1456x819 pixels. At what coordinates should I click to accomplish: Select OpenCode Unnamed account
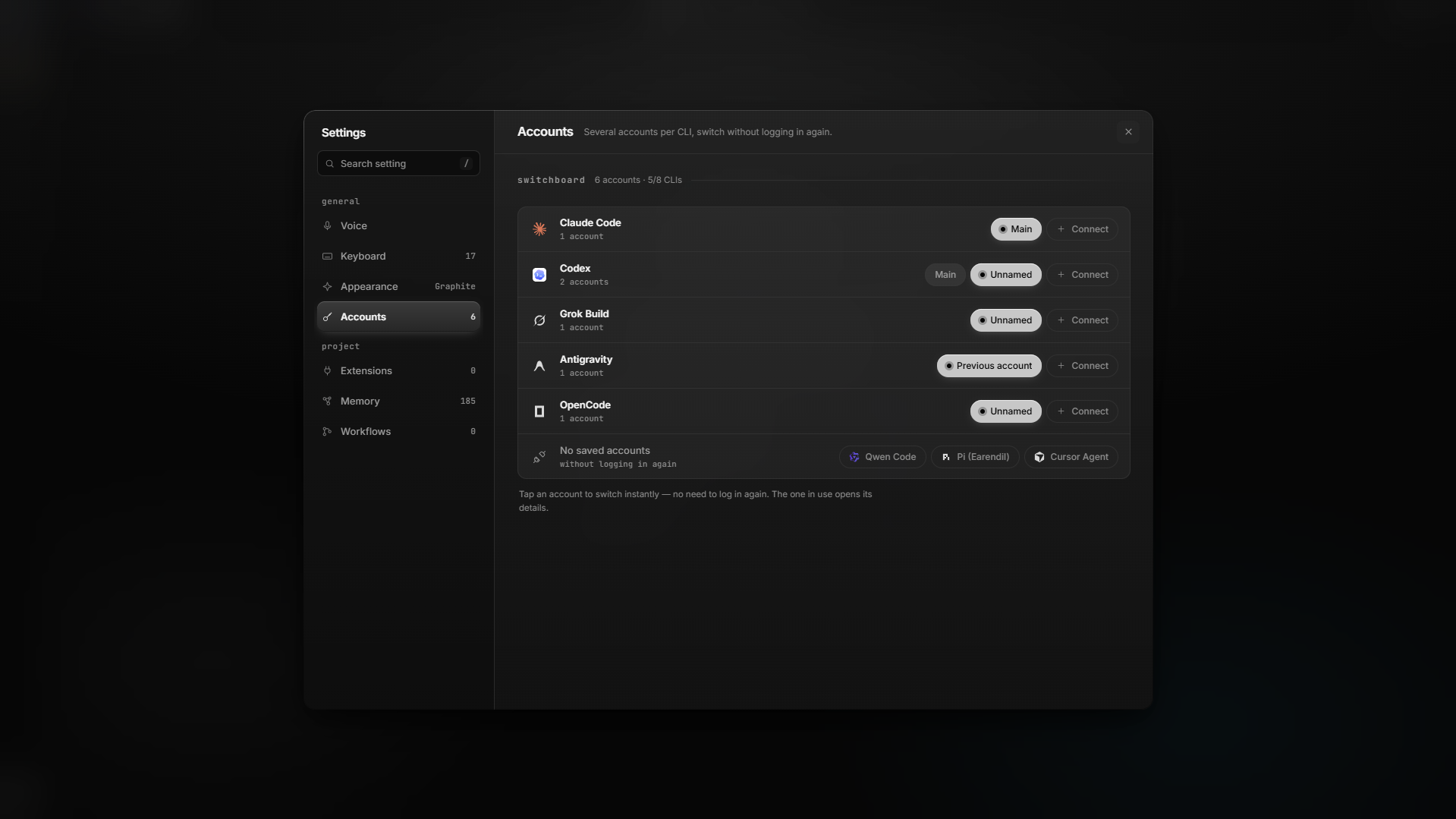[1005, 411]
